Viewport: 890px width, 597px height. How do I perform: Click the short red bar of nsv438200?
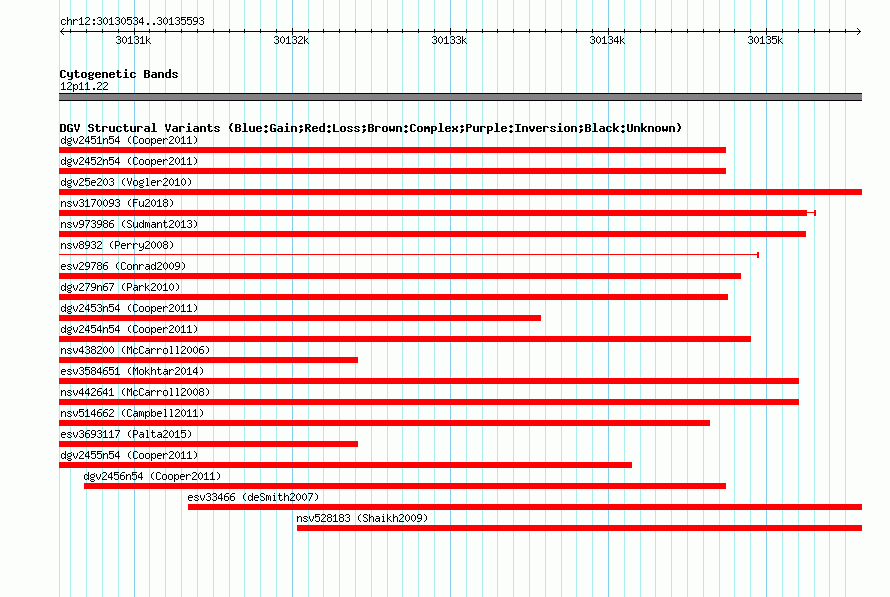pos(208,360)
